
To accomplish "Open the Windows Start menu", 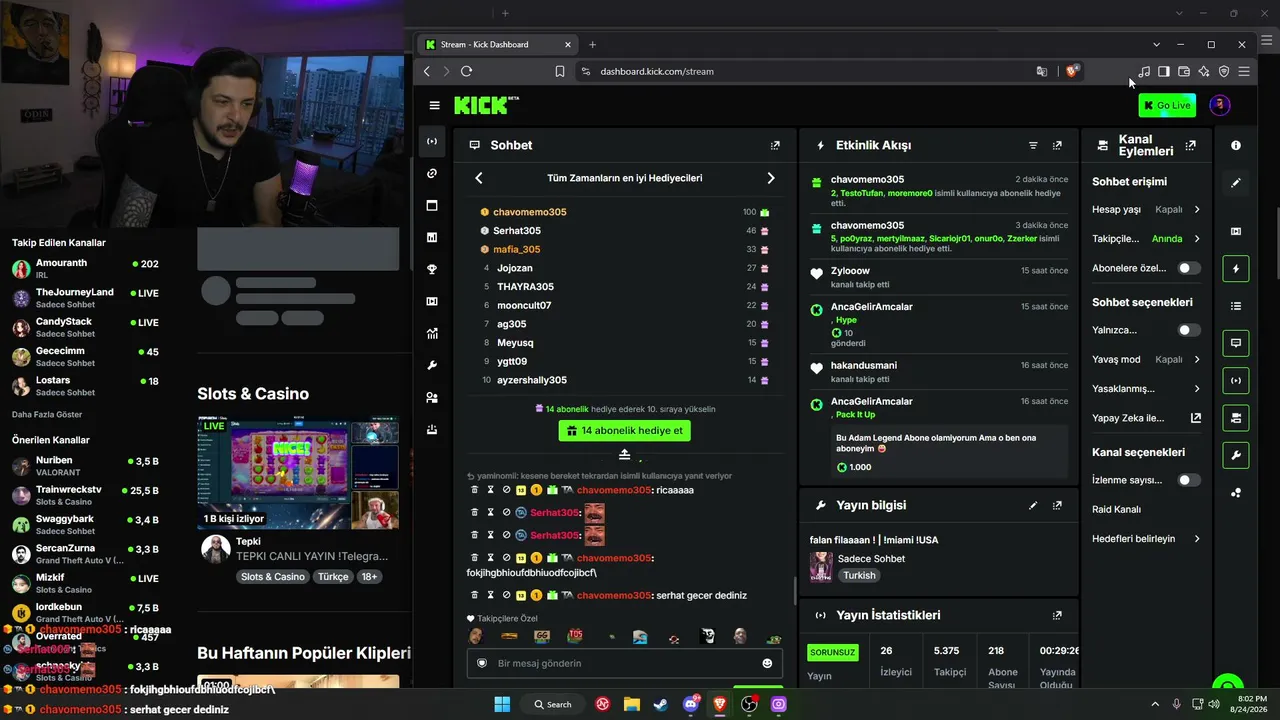I will pyautogui.click(x=502, y=704).
